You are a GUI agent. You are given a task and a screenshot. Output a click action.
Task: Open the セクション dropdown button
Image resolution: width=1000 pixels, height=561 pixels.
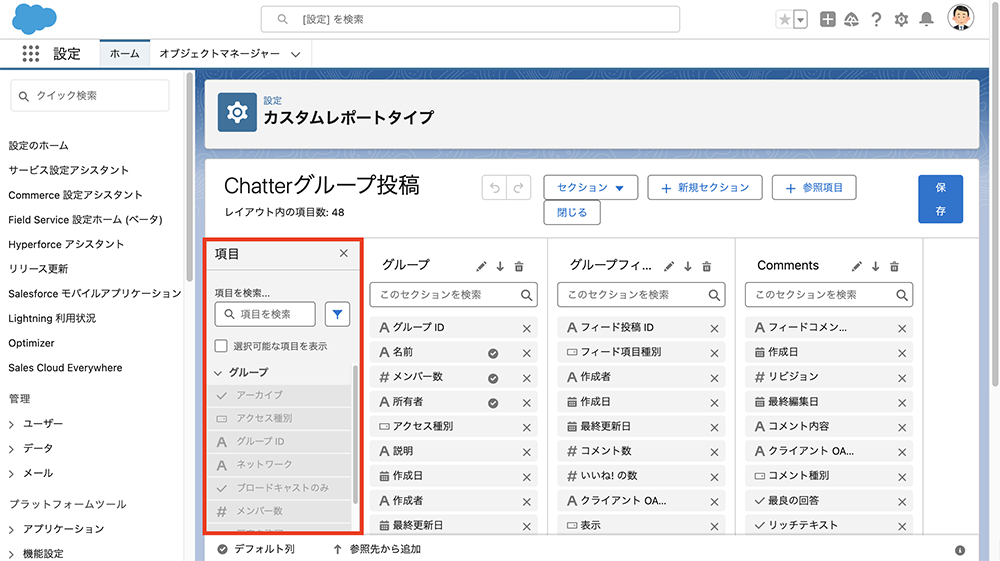pyautogui.click(x=591, y=187)
